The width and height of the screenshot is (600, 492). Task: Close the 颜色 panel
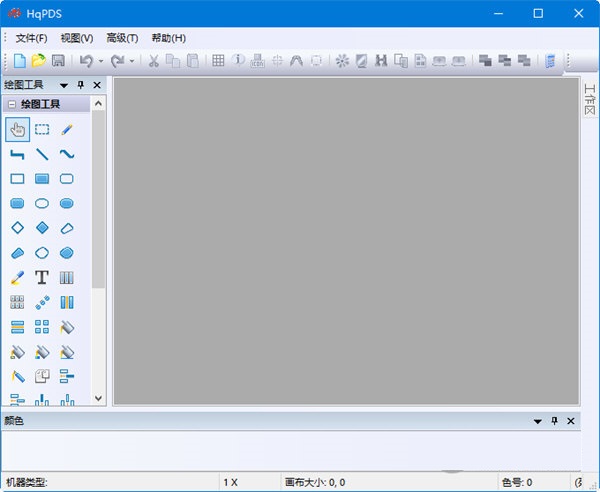571,421
